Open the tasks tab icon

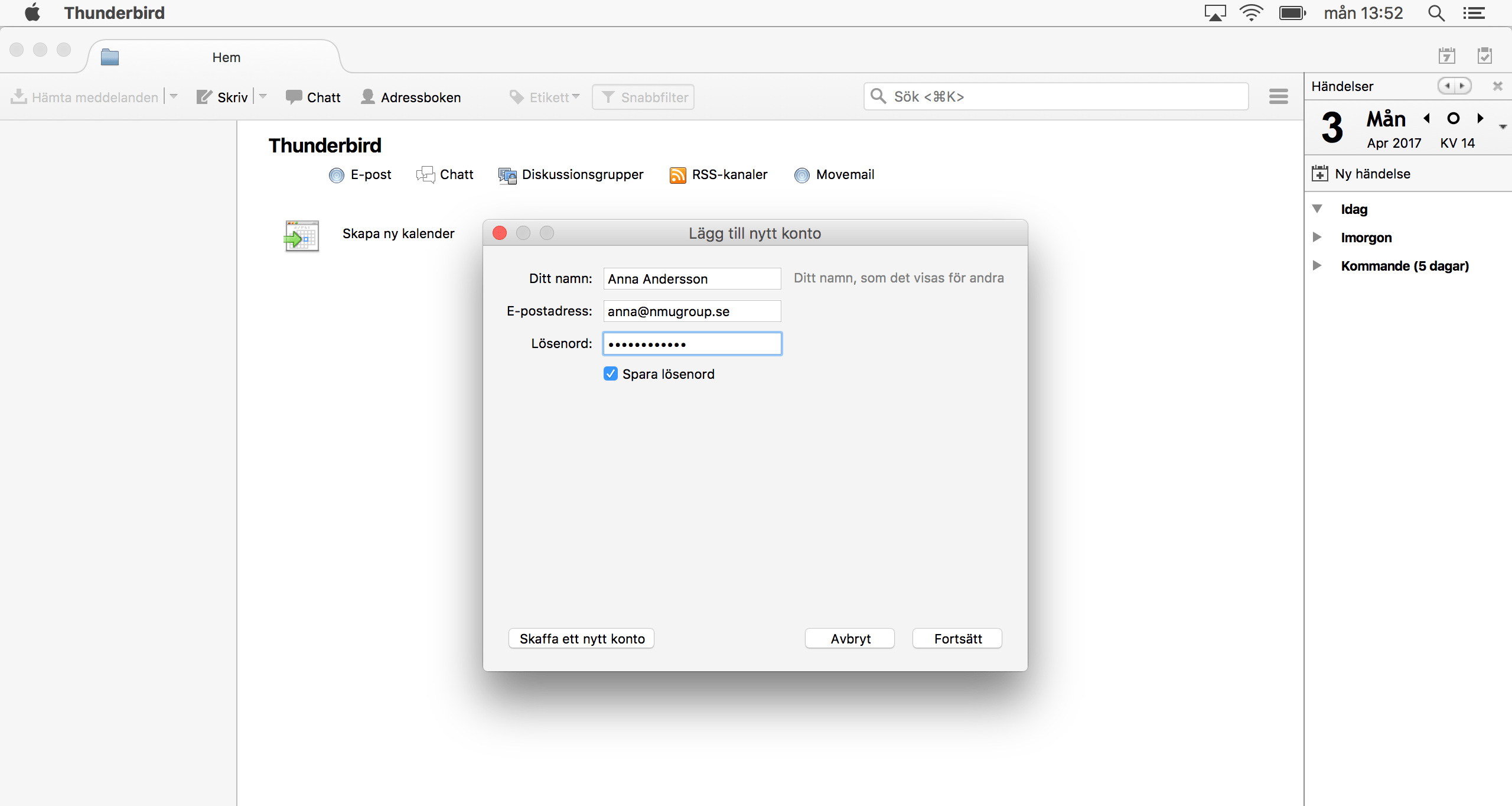pos(1484,56)
